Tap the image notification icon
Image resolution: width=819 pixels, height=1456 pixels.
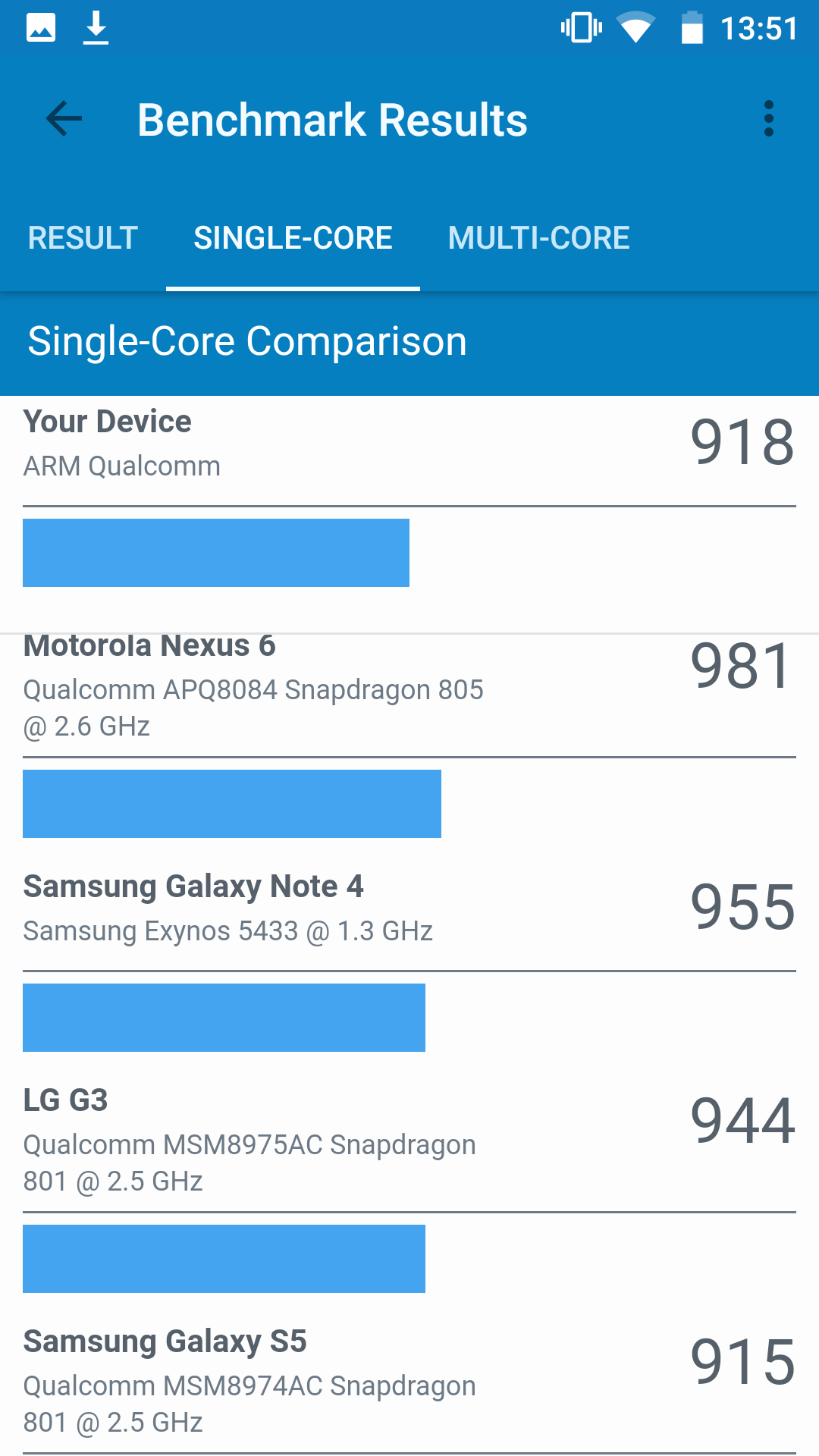pyautogui.click(x=41, y=28)
